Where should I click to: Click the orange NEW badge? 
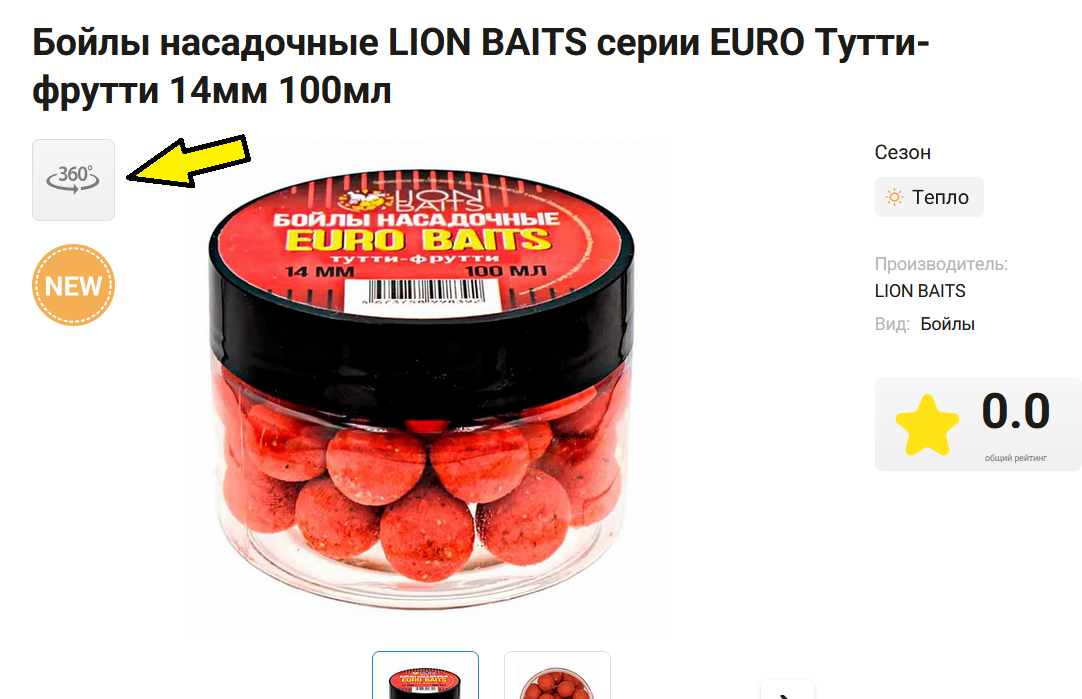[73, 285]
